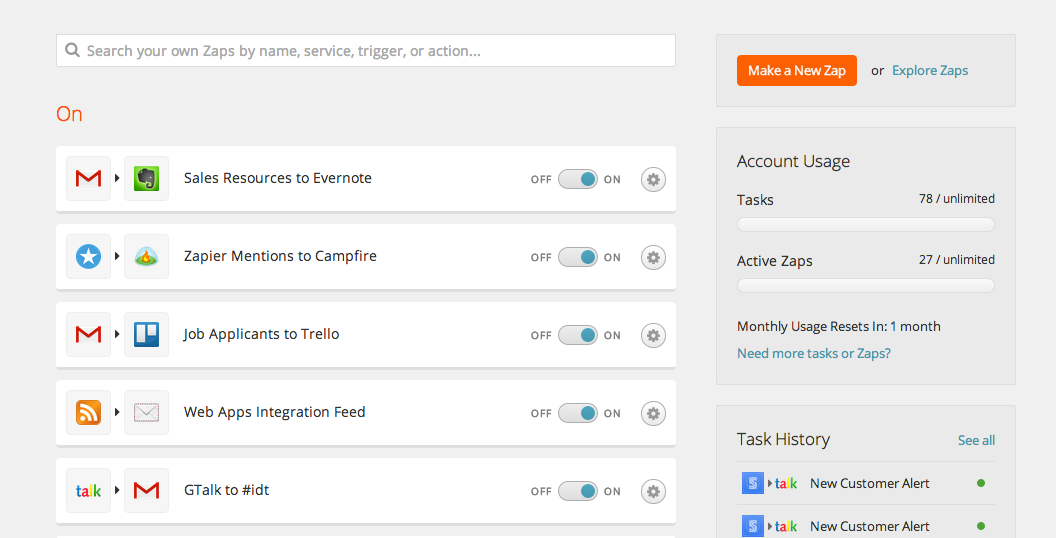Click the blue star mentions icon
Image resolution: width=1056 pixels, height=538 pixels.
(88, 257)
